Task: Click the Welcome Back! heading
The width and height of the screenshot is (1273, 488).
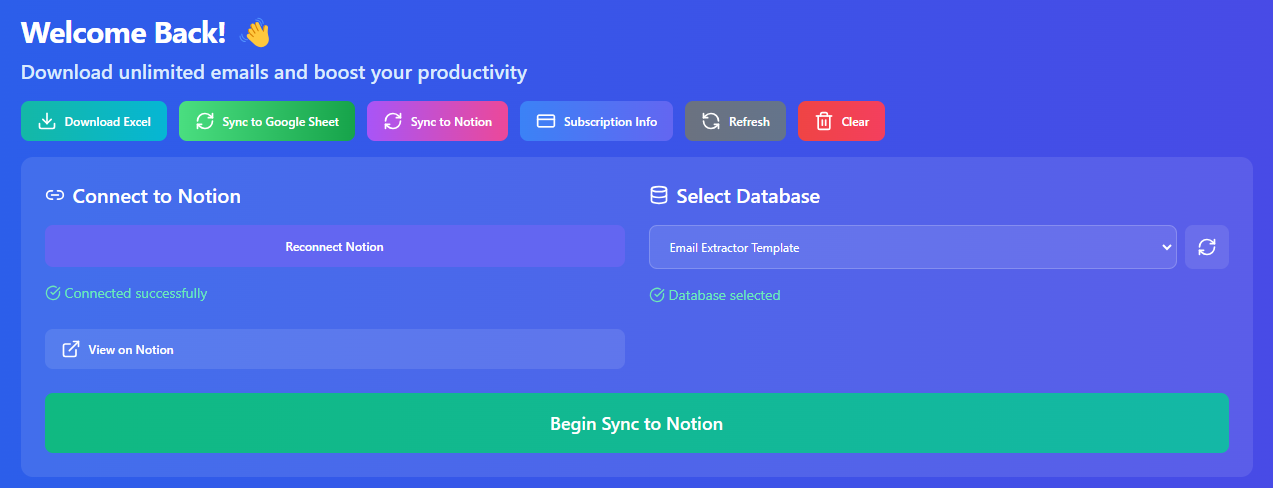Action: [x=123, y=33]
